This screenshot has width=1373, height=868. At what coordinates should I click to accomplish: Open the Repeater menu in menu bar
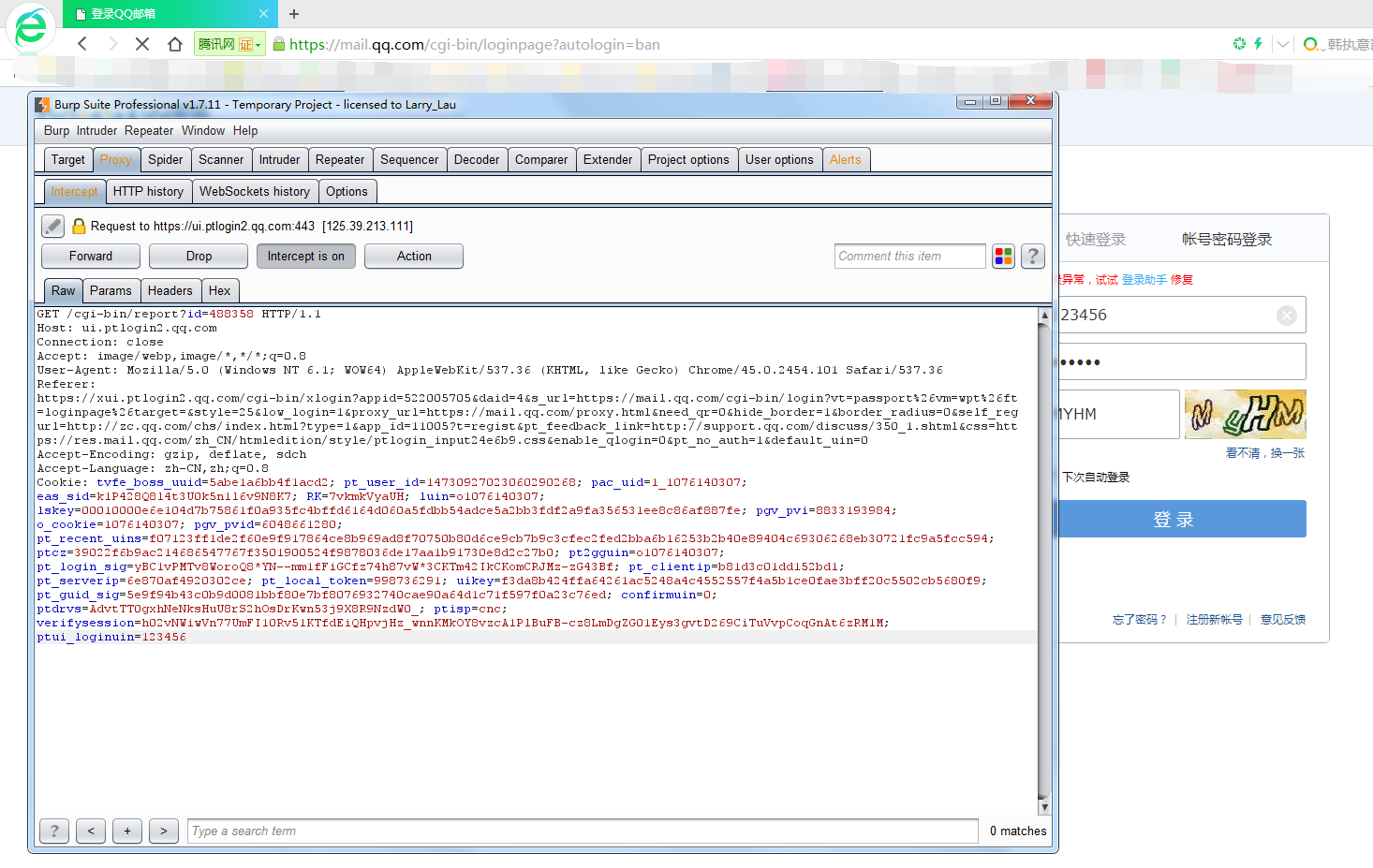pos(149,130)
